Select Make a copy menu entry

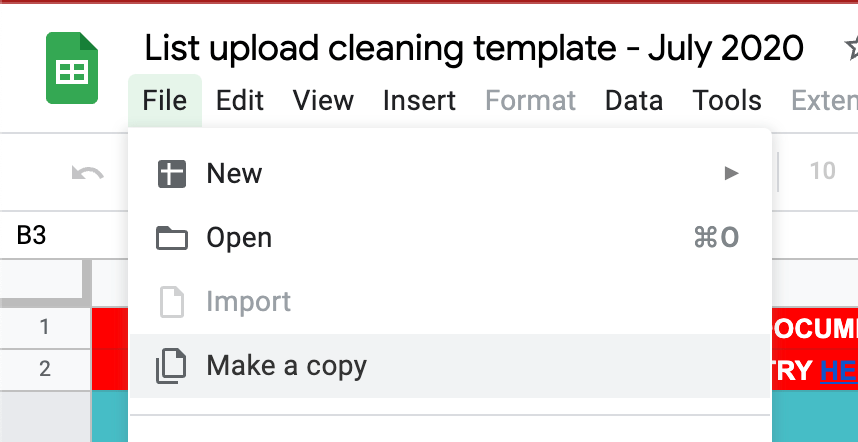click(x=287, y=366)
